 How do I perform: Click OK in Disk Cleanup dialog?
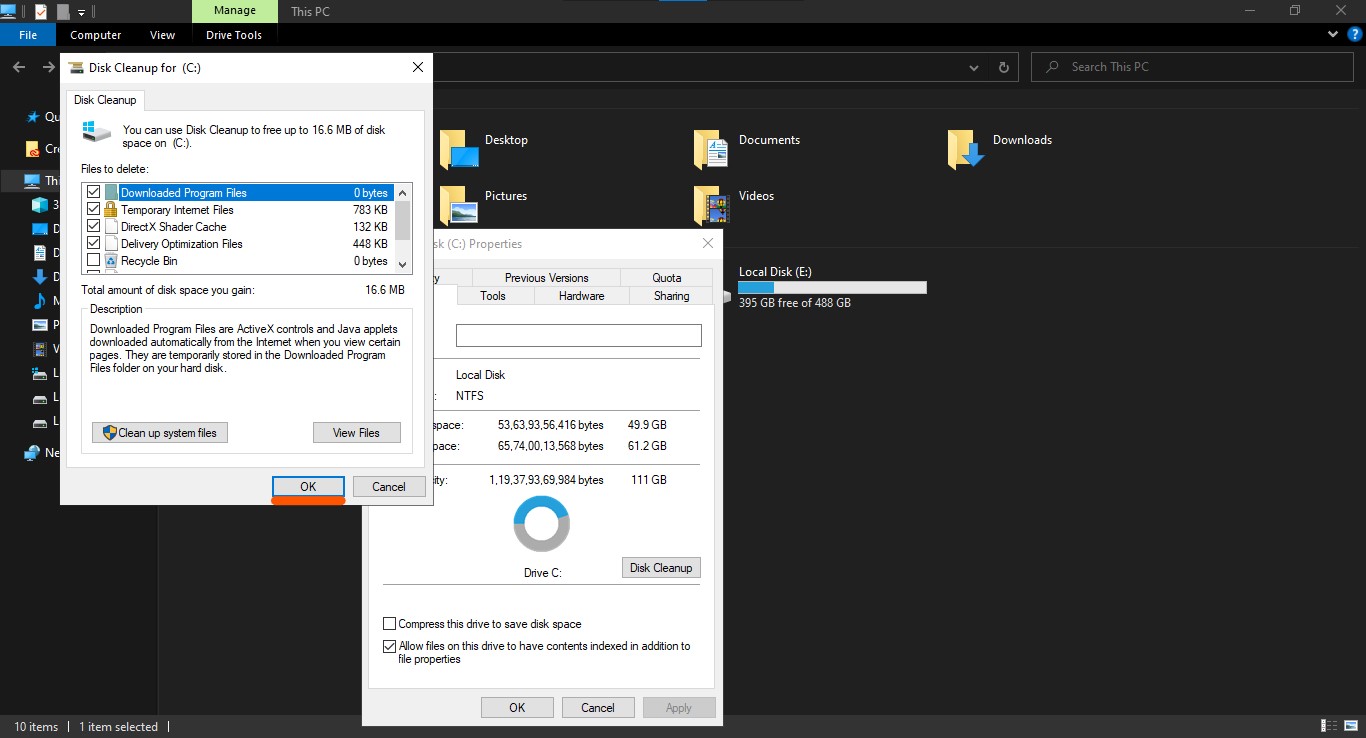308,487
